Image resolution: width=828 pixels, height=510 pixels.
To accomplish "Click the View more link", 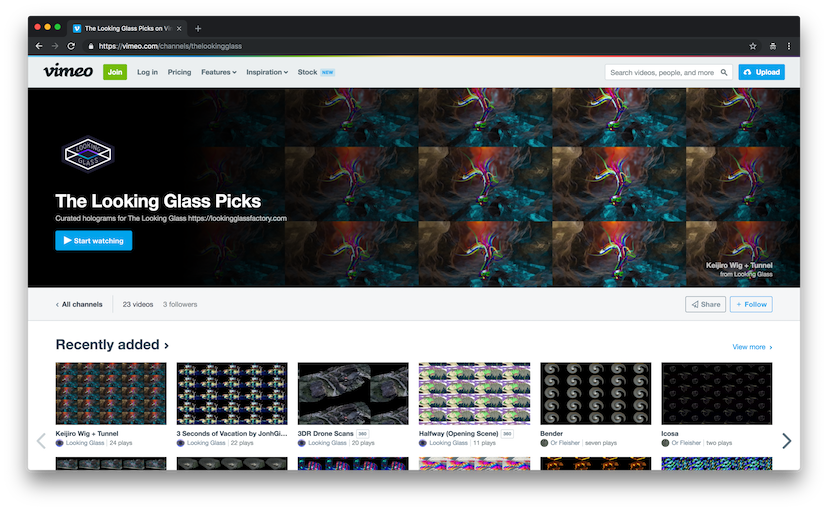I will 752,347.
